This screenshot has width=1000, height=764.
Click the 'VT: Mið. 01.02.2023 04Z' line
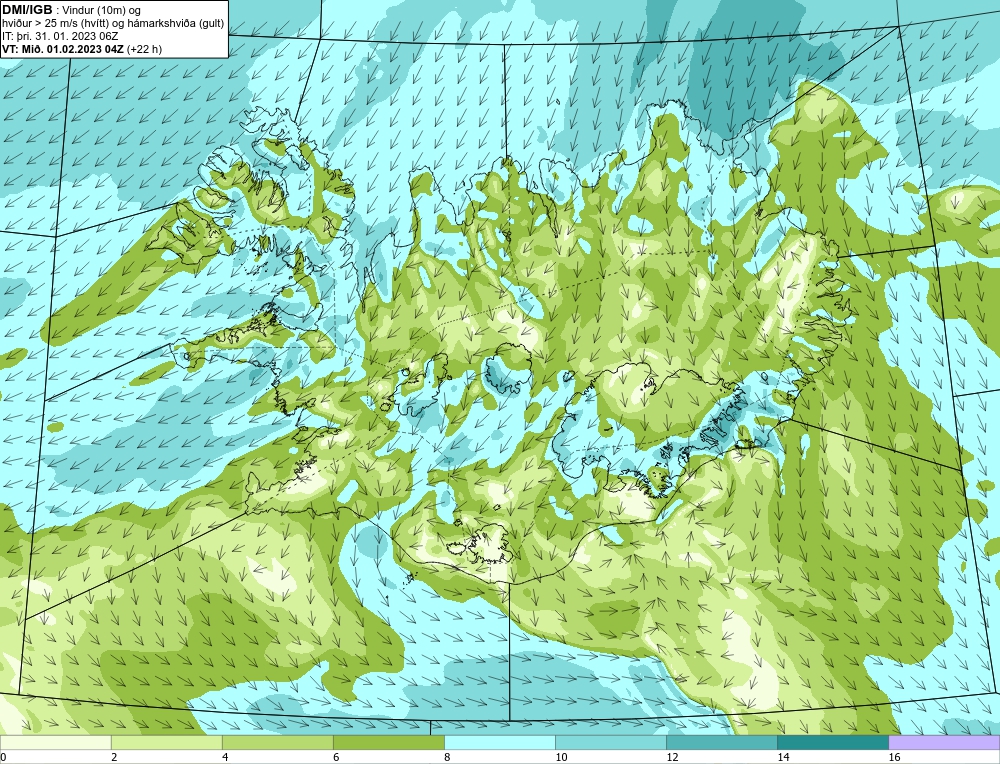point(63,49)
